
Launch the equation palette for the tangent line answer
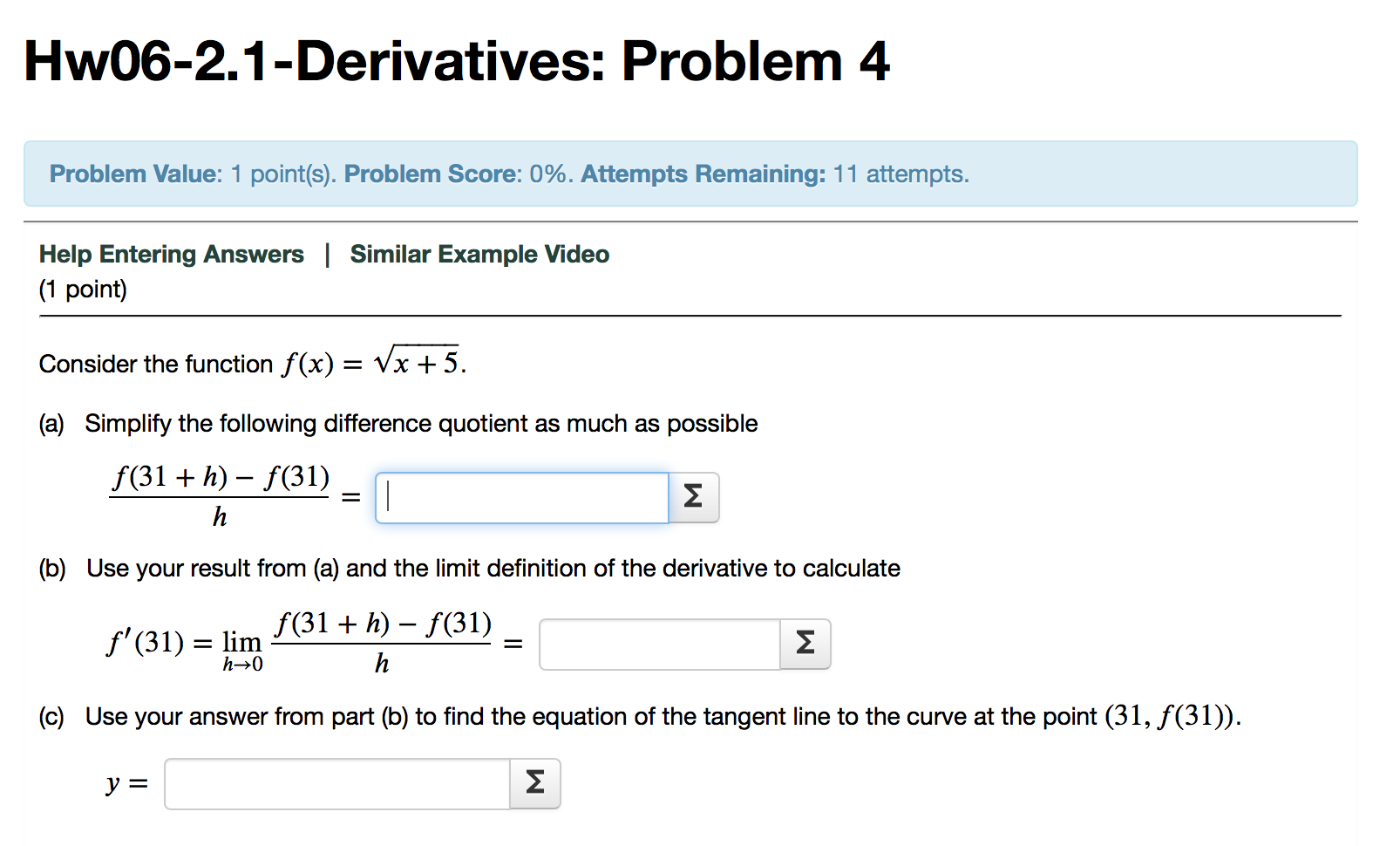click(536, 784)
